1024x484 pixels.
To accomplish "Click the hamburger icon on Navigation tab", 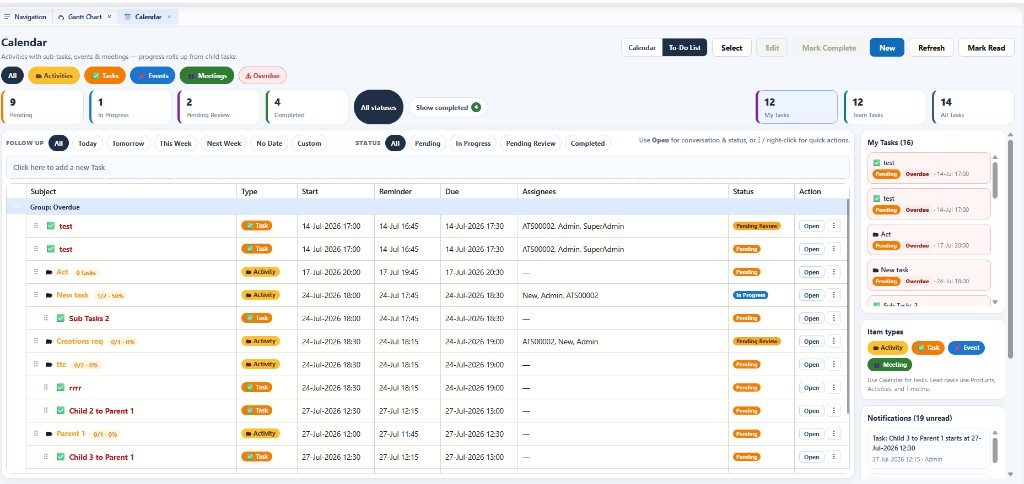I will click(7, 17).
